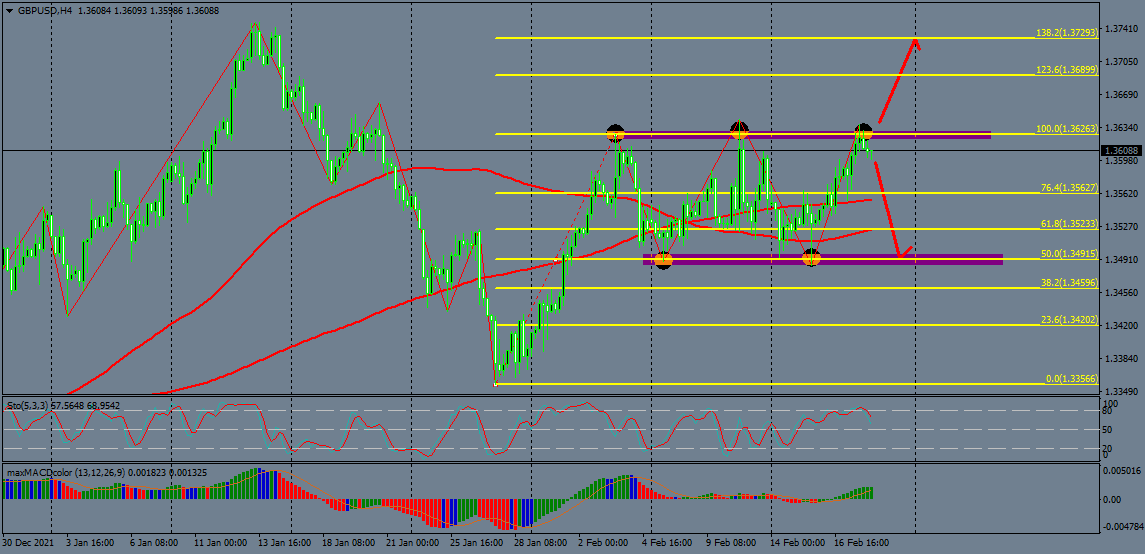Click the second circle marker on the support zone
Viewport: 1145px width, 554px height.
pos(811,259)
